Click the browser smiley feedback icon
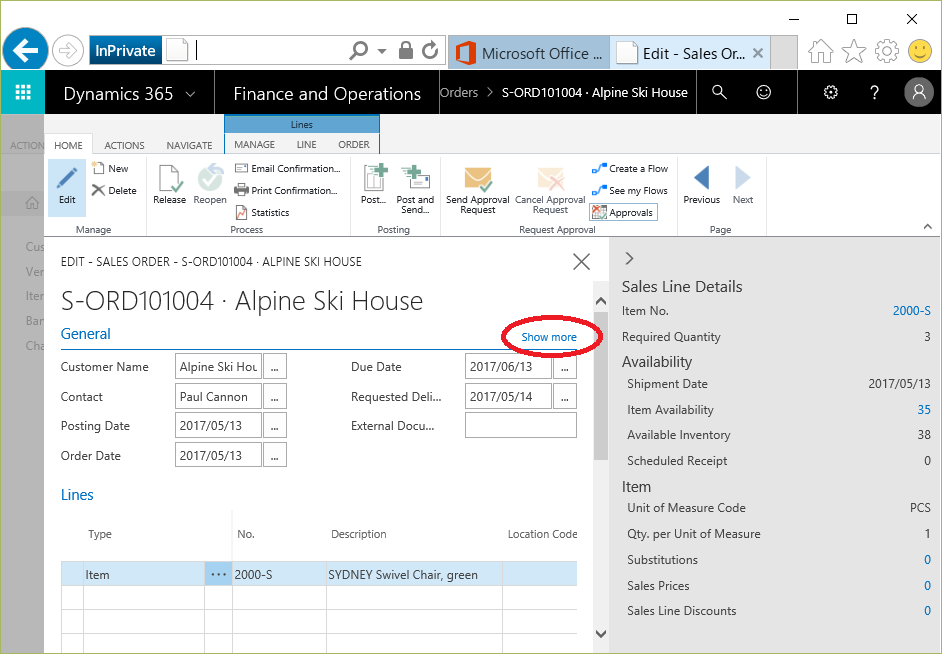 pyautogui.click(x=919, y=51)
